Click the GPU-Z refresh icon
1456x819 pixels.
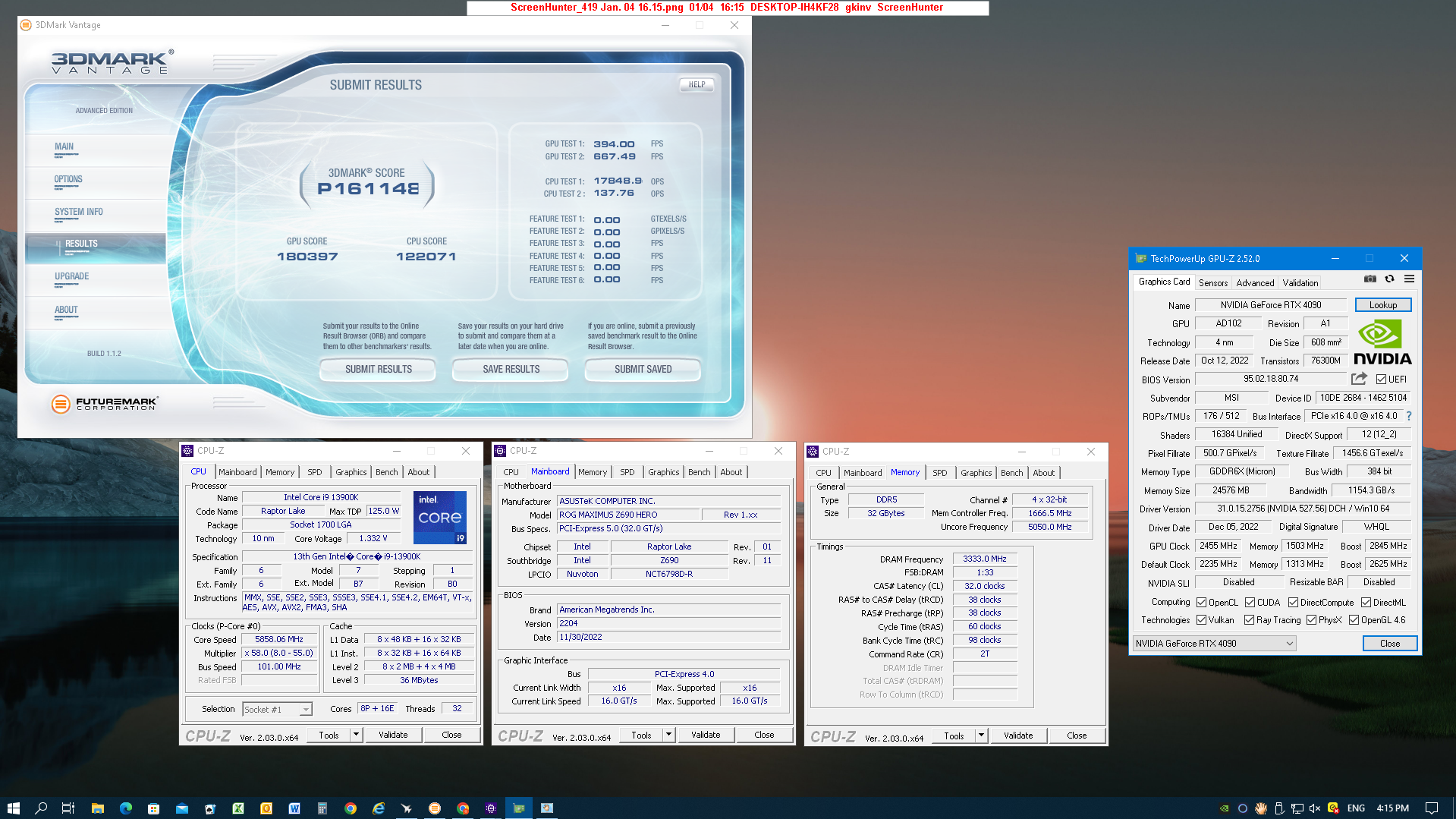tap(1389, 279)
